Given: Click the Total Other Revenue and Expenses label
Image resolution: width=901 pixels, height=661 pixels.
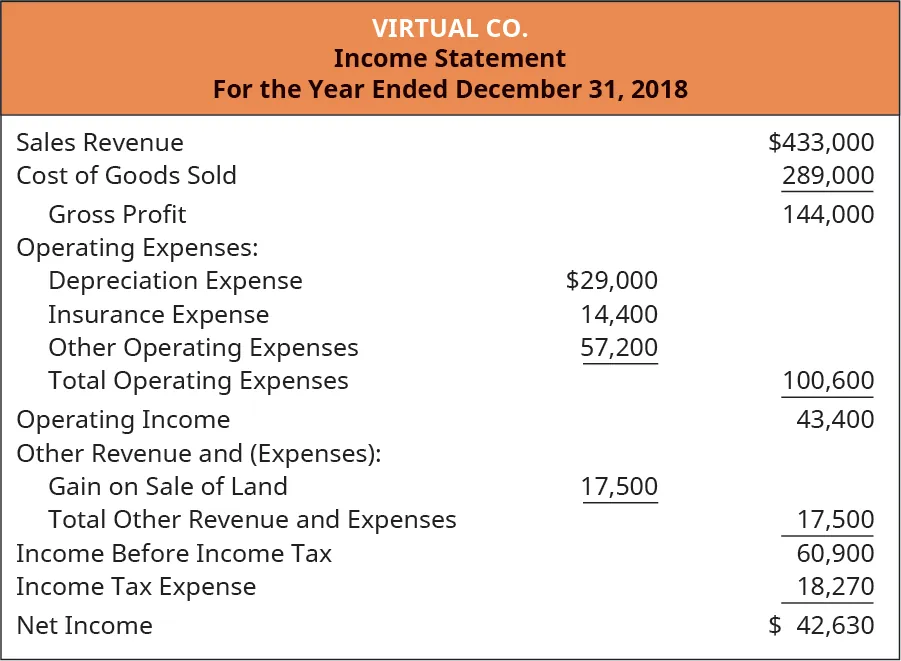Looking at the screenshot, I should pyautogui.click(x=252, y=520).
